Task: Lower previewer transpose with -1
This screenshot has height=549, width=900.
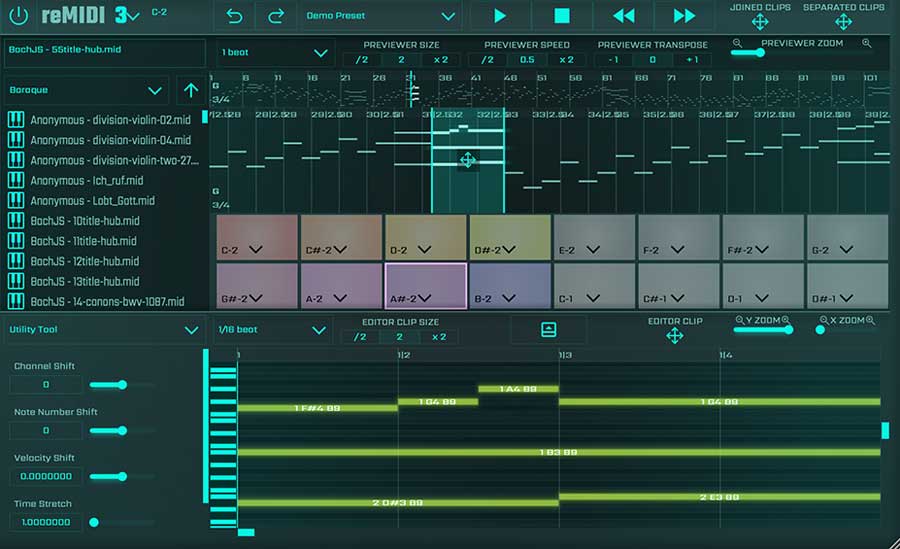Action: point(613,60)
